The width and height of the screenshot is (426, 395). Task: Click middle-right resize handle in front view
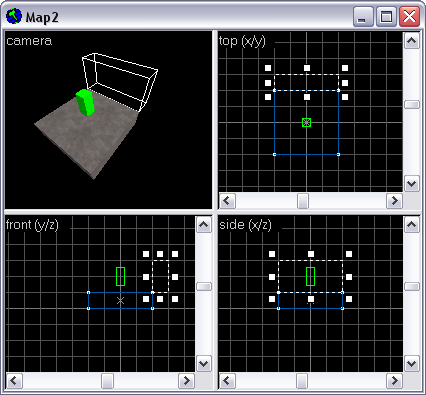[x=175, y=277]
